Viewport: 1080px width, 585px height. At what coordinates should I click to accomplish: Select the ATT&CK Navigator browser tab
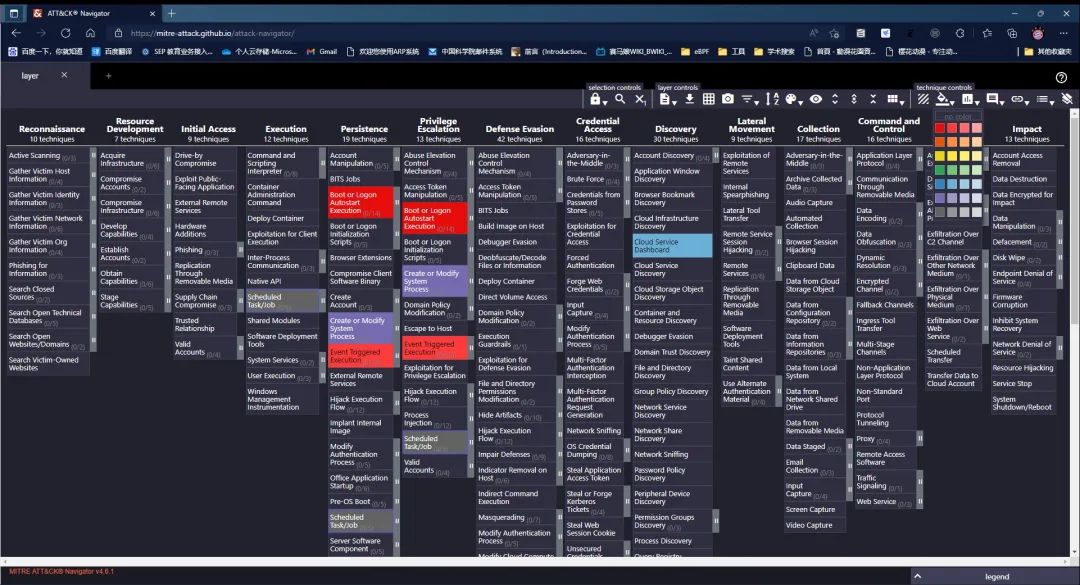click(92, 13)
